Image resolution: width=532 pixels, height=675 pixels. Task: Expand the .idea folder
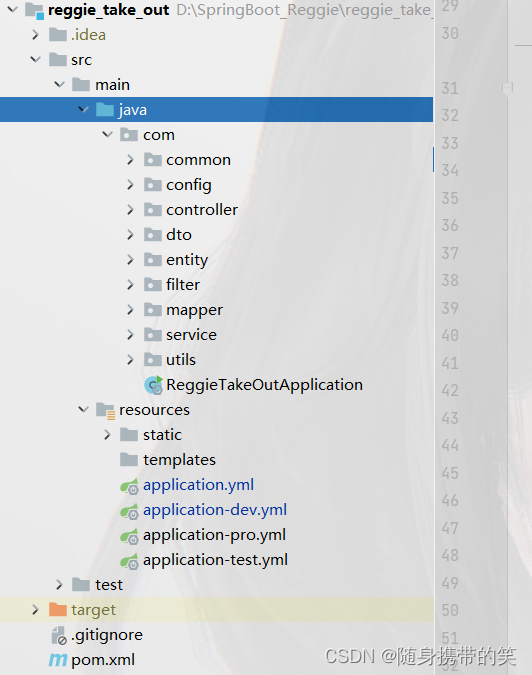coord(35,34)
